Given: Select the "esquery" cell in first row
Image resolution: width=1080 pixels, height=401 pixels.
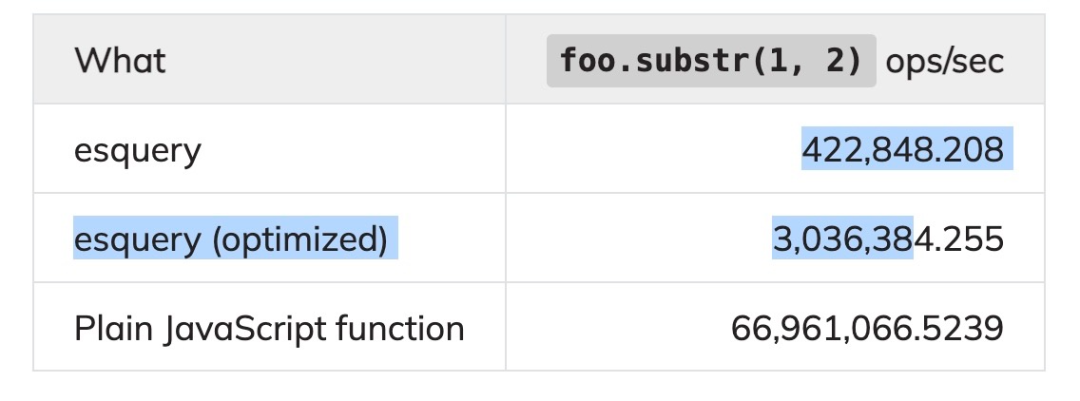Looking at the screenshot, I should tap(137, 150).
